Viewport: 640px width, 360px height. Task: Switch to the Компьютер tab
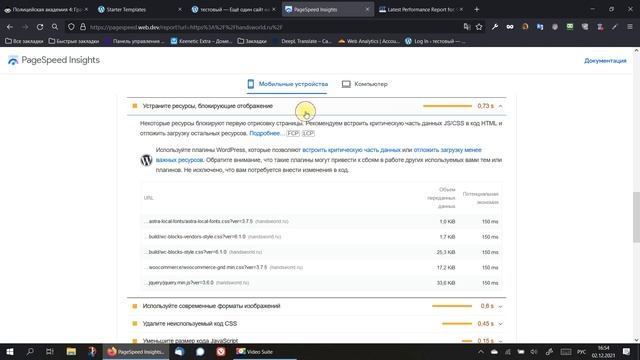click(x=364, y=84)
